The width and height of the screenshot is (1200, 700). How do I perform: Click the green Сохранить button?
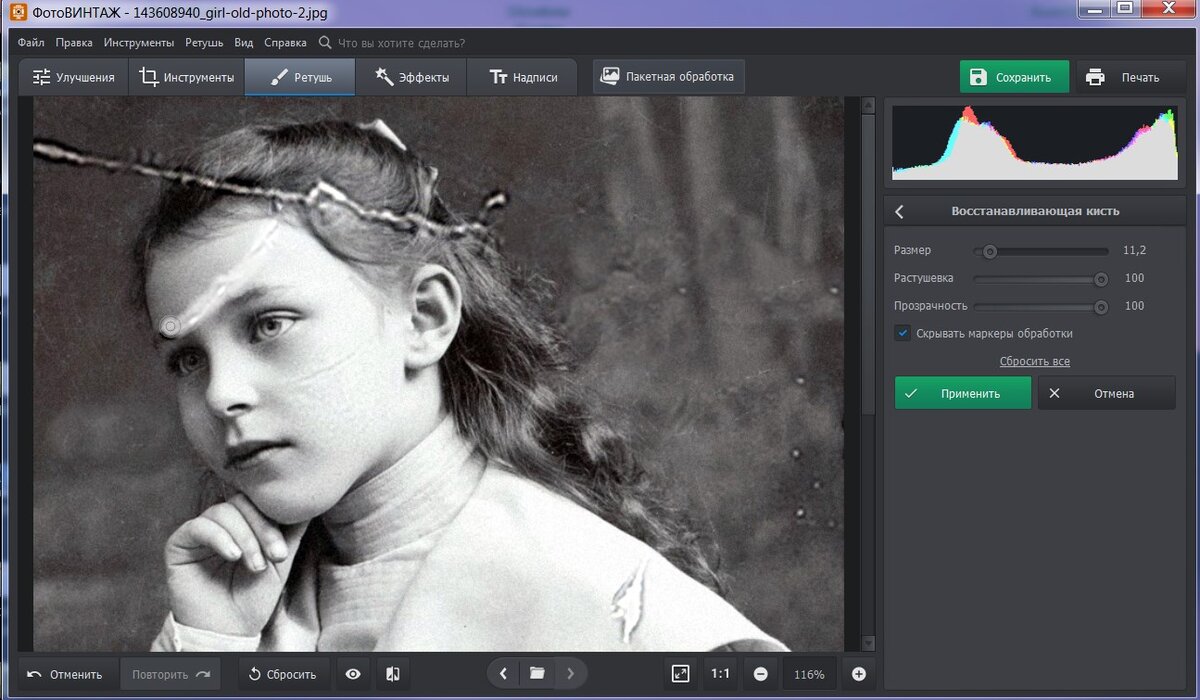pyautogui.click(x=1014, y=77)
